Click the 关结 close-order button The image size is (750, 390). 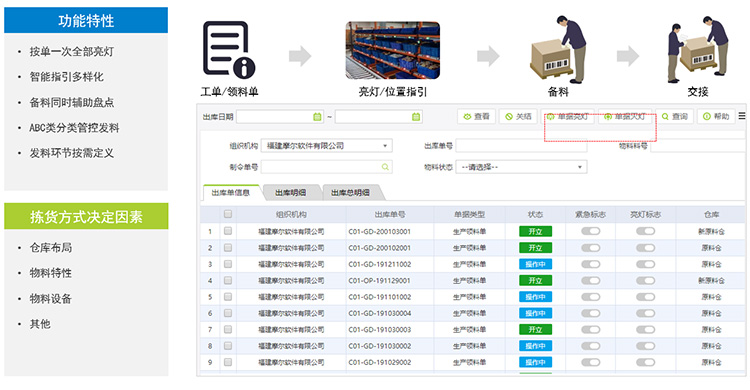[518, 116]
